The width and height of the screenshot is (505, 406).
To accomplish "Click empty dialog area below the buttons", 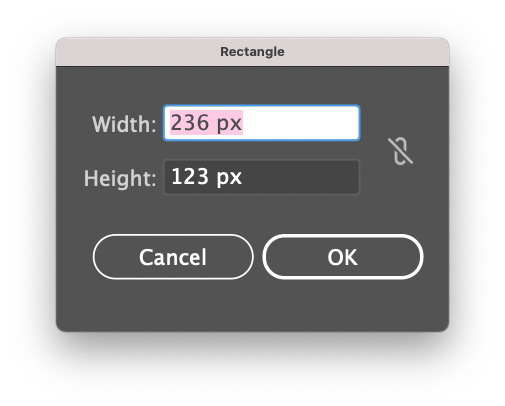I will [252, 305].
